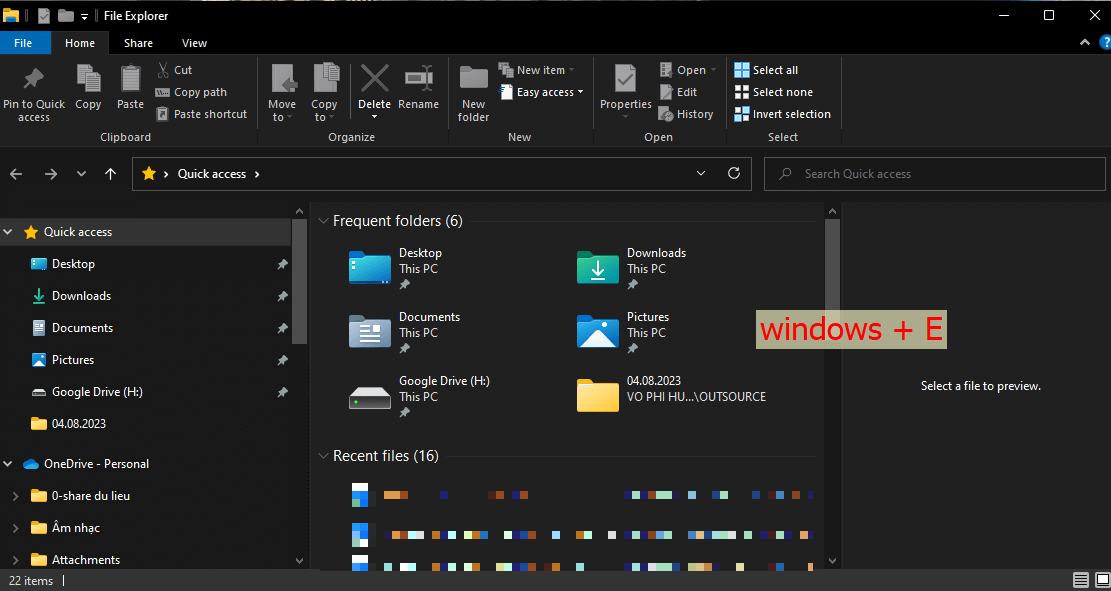
Task: Collapse the Frequent folders section
Action: pos(322,220)
